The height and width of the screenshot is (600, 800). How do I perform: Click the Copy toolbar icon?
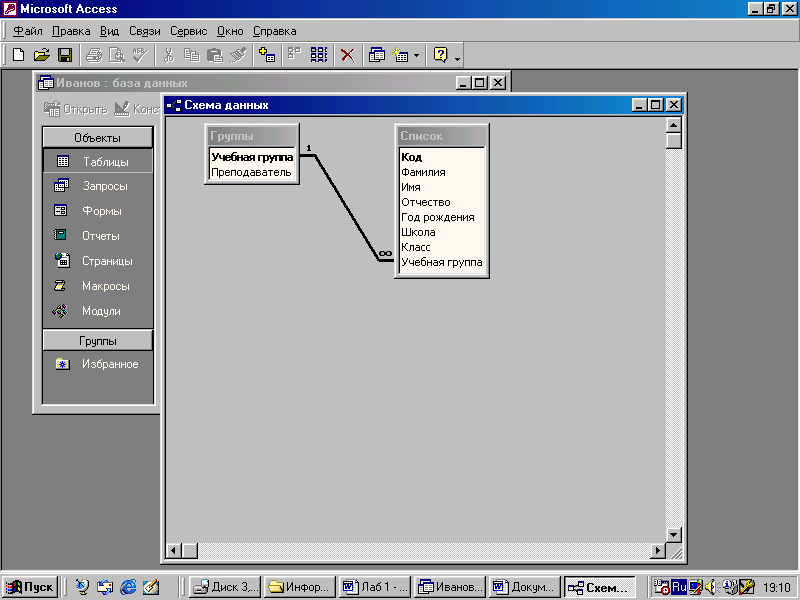pos(191,55)
